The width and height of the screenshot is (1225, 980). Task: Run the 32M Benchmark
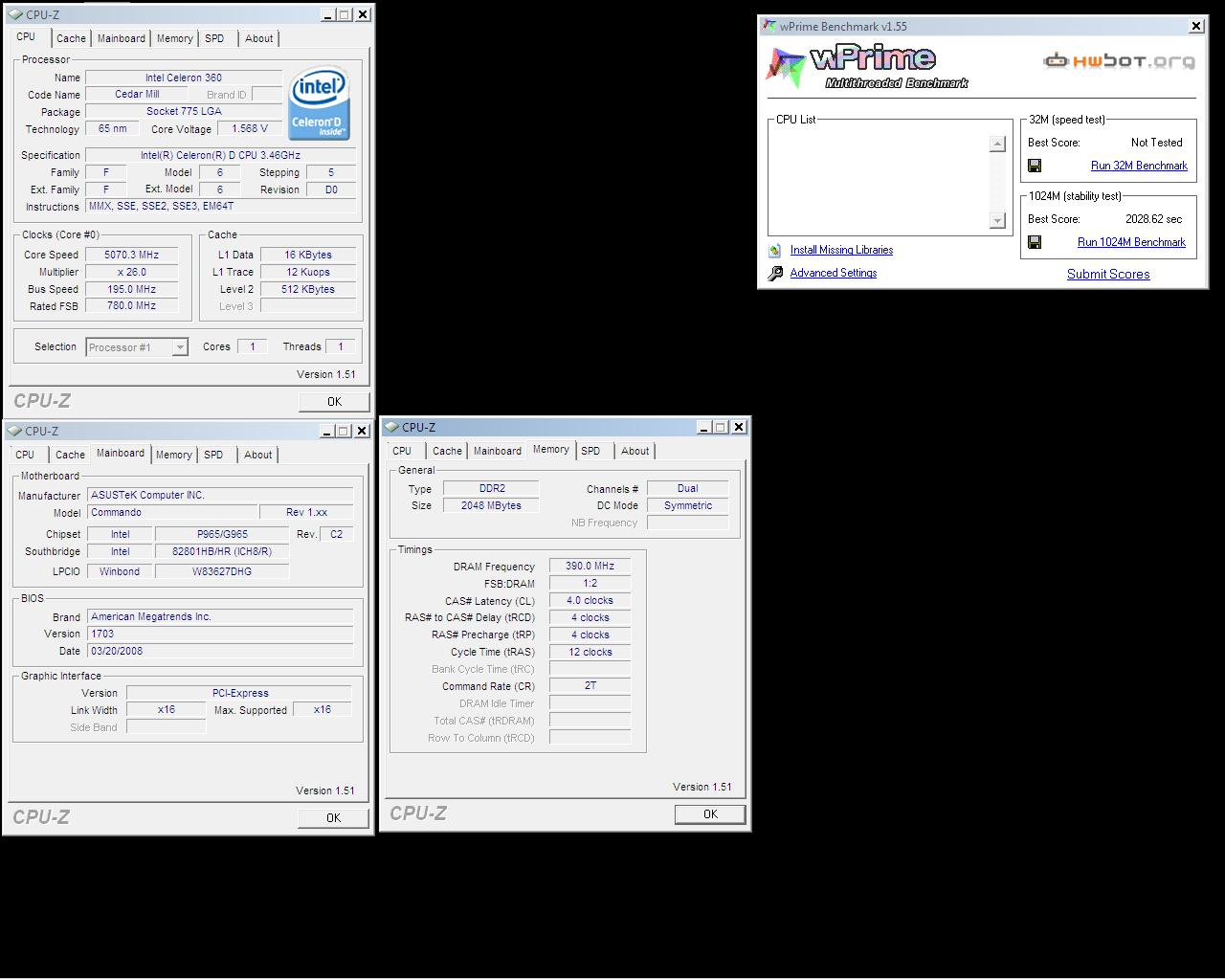1139,166
